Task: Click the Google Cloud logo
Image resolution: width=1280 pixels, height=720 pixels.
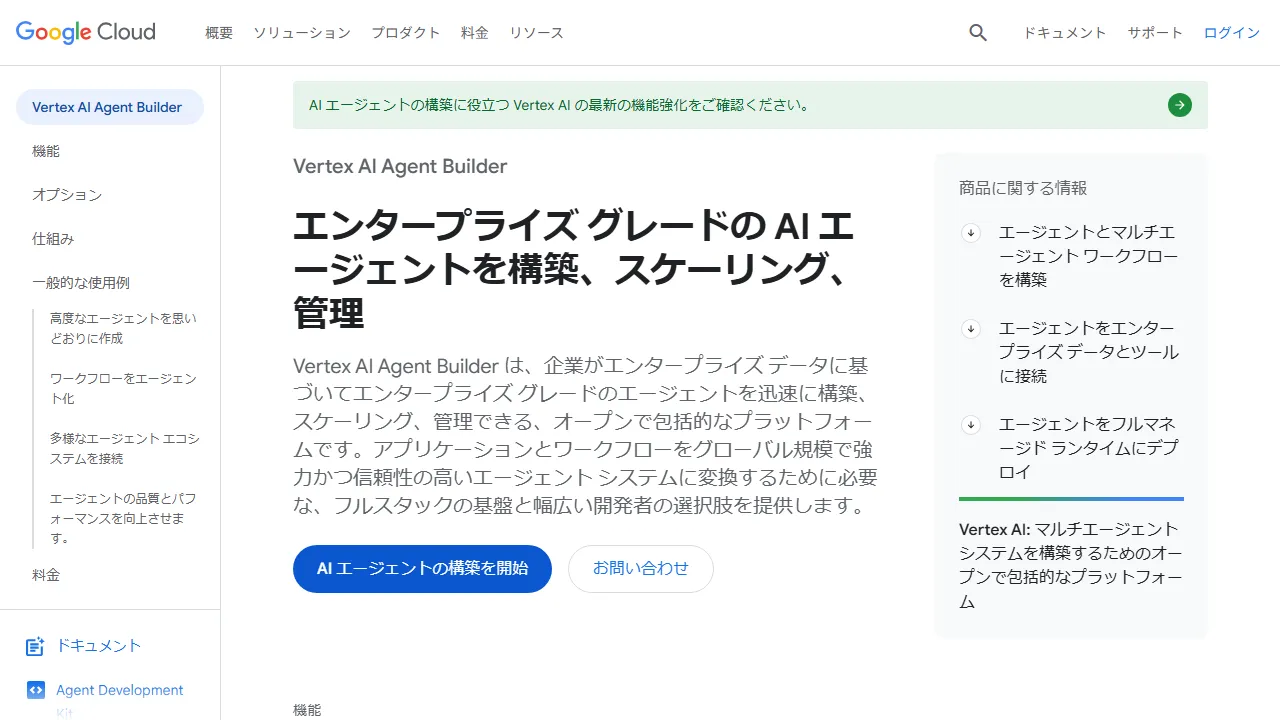Action: pyautogui.click(x=85, y=32)
